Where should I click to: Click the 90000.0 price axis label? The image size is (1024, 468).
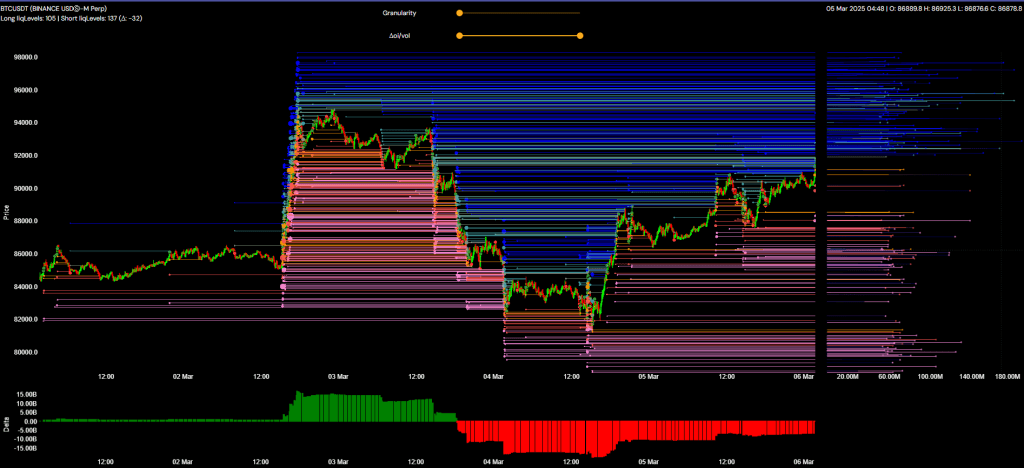tap(25, 188)
